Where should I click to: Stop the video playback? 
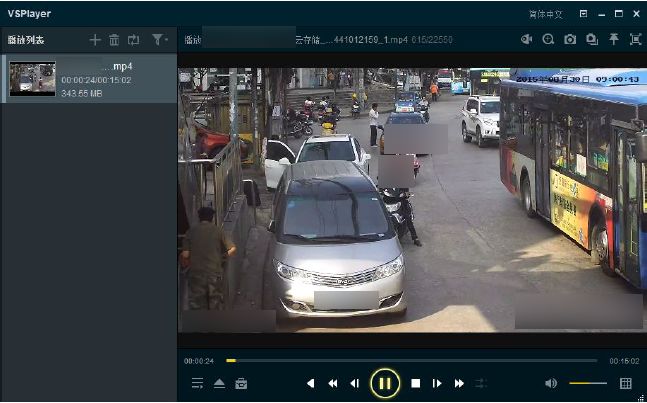(415, 383)
